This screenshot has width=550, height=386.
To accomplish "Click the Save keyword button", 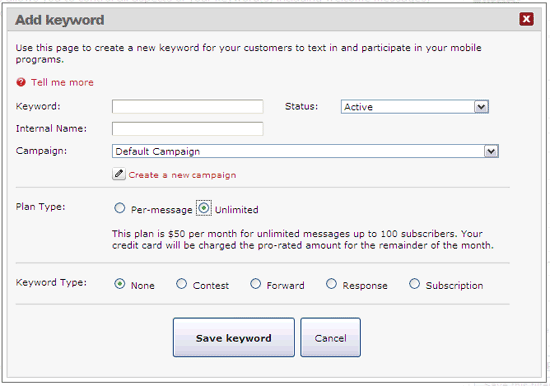I will (234, 338).
